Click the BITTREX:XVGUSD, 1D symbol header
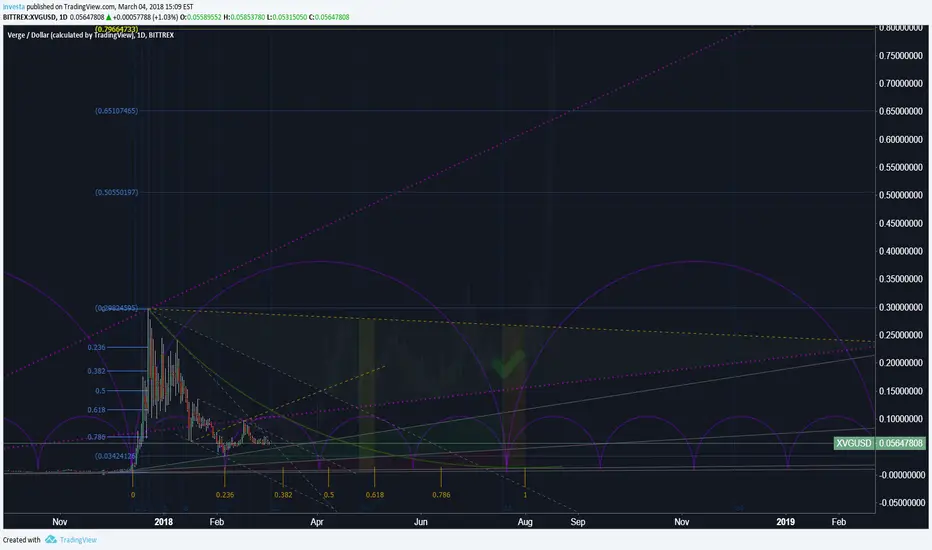This screenshot has height=550, width=932. 35,17
